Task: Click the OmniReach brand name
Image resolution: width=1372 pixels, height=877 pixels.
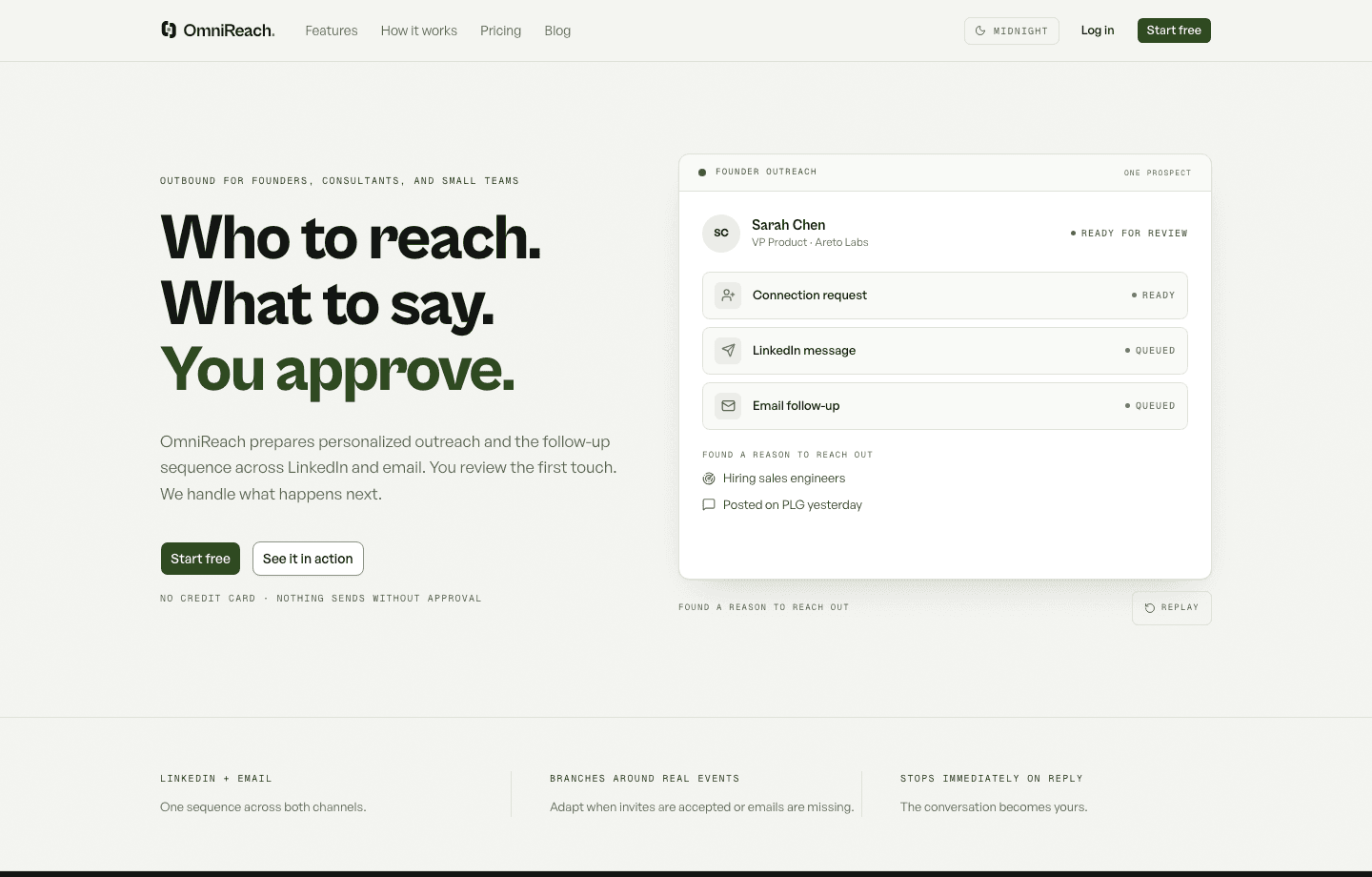Action: pos(229,31)
